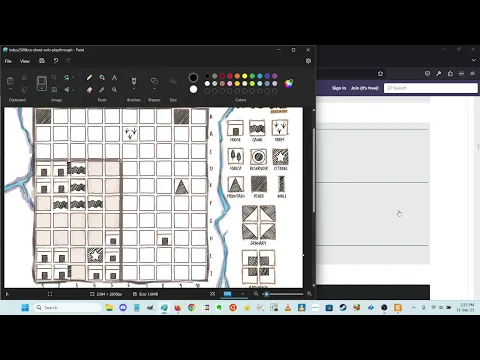Click the Flip icon
Image resolution: width=480 pixels, height=360 pixels.
coord(67,89)
